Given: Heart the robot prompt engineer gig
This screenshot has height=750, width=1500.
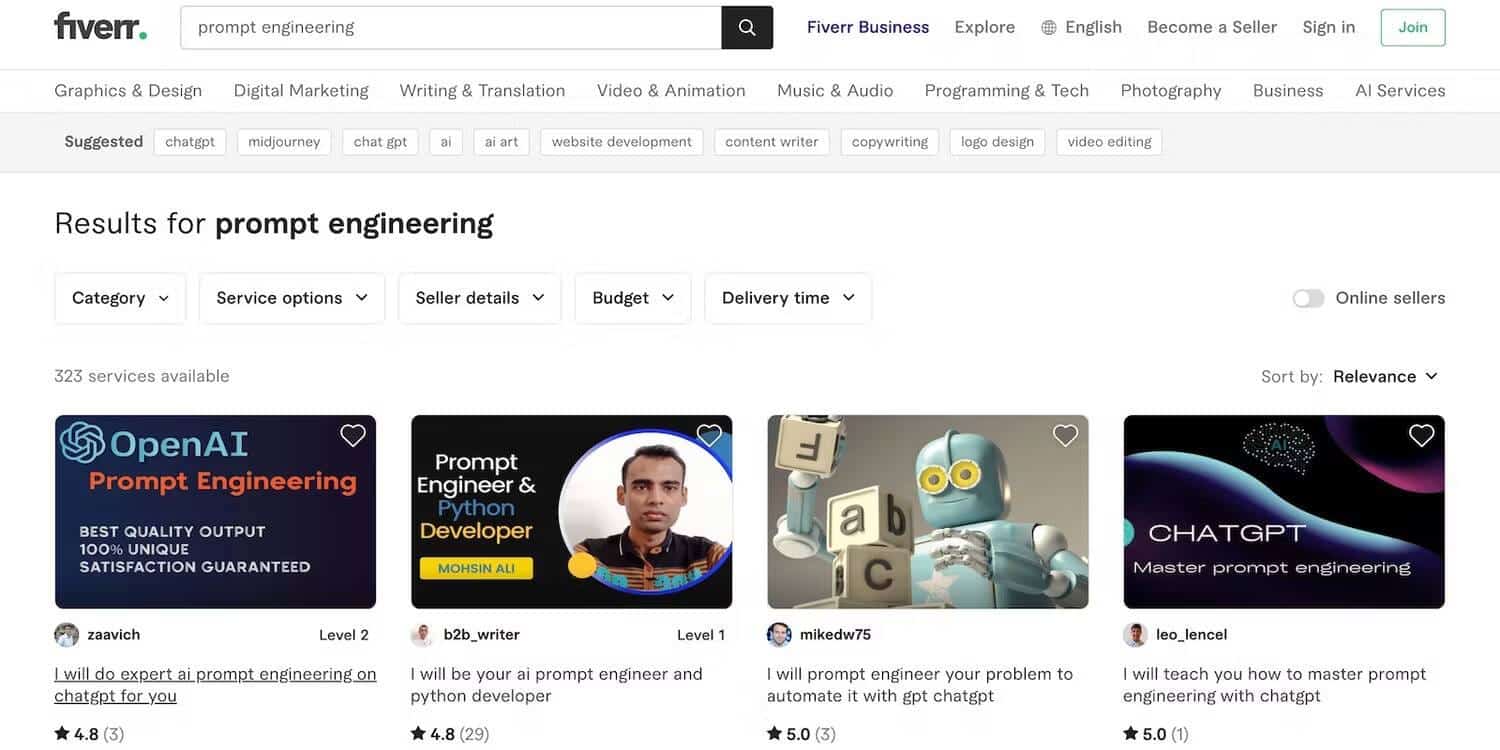Looking at the screenshot, I should [x=1065, y=435].
